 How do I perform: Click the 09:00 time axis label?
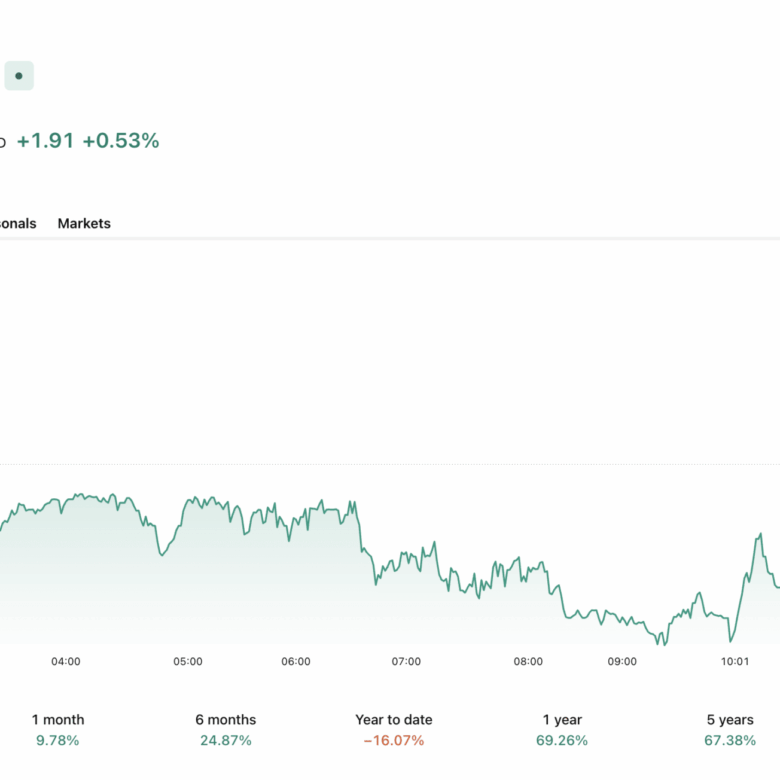pos(622,661)
